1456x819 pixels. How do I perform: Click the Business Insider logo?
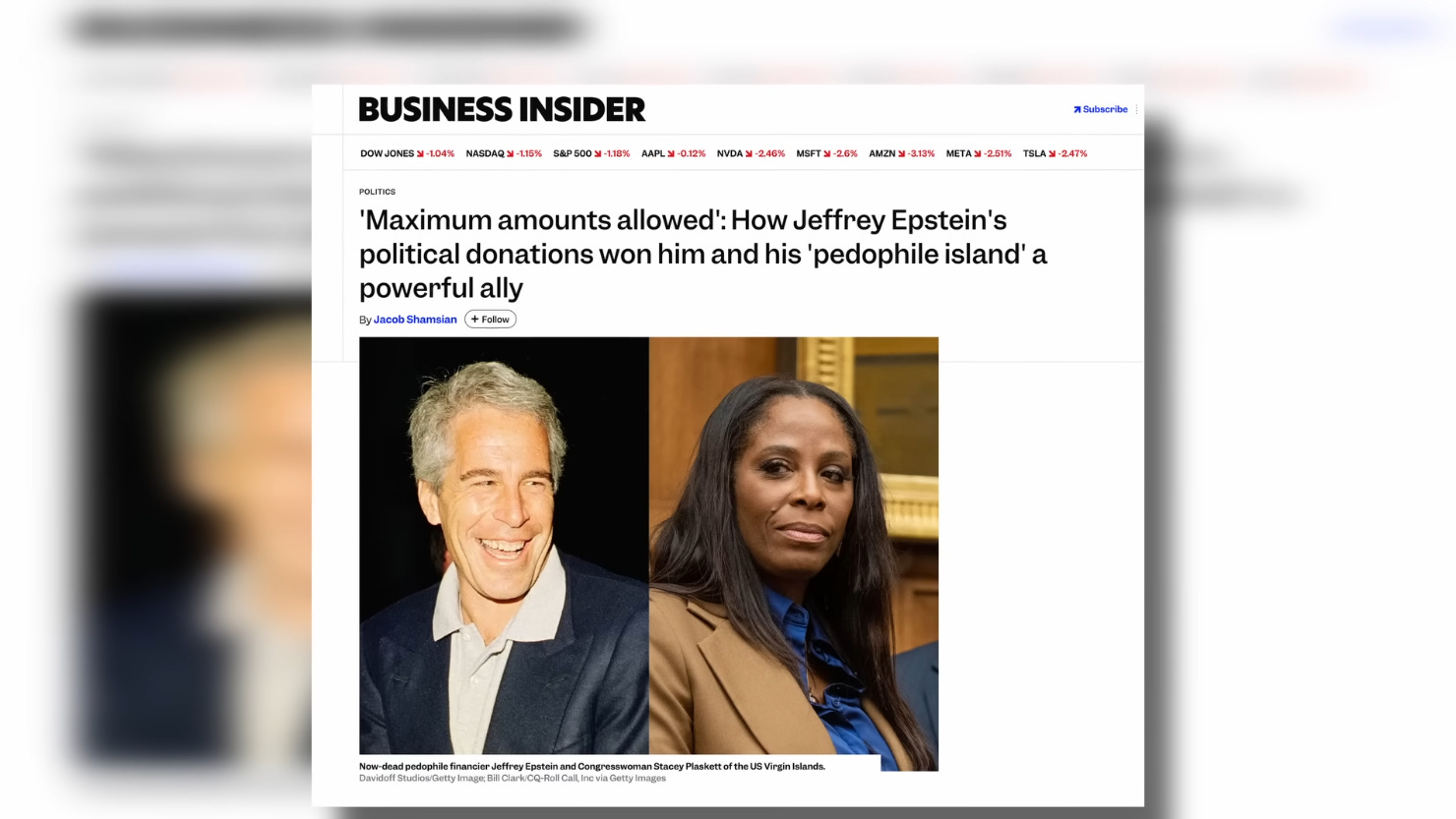(502, 109)
